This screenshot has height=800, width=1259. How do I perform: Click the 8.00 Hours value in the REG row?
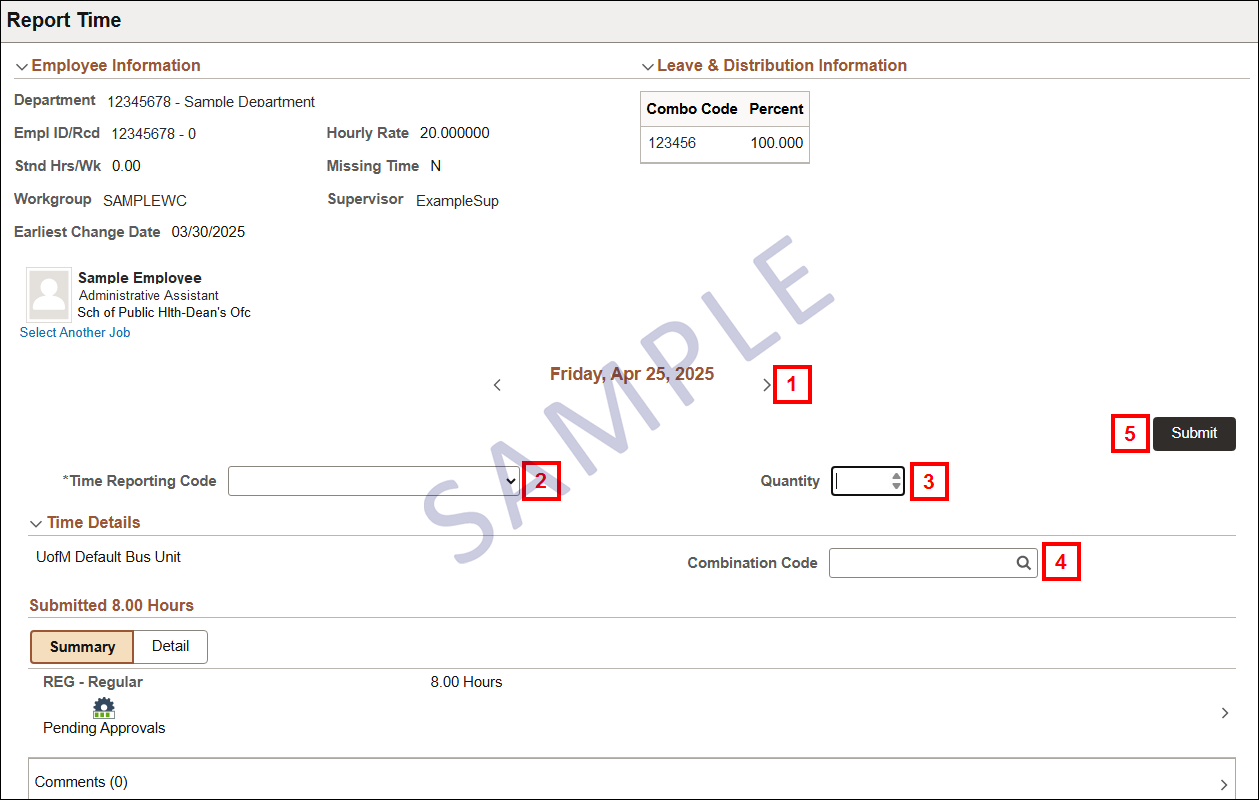click(x=466, y=682)
